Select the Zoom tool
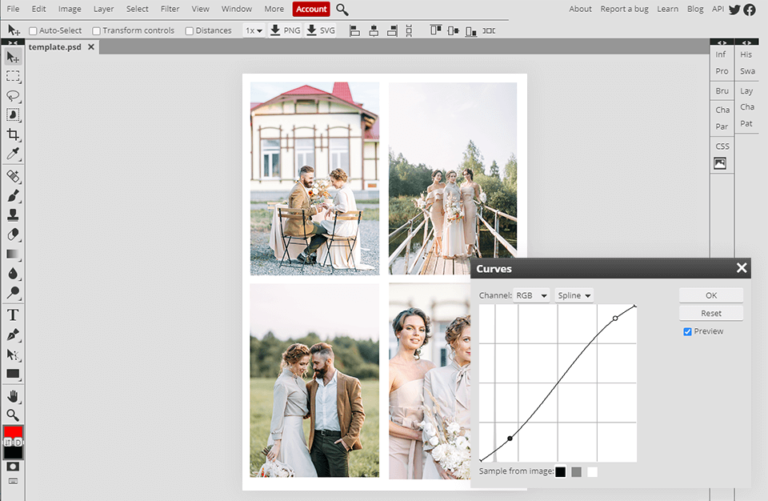Screen dimensions: 768x501 click(13, 414)
